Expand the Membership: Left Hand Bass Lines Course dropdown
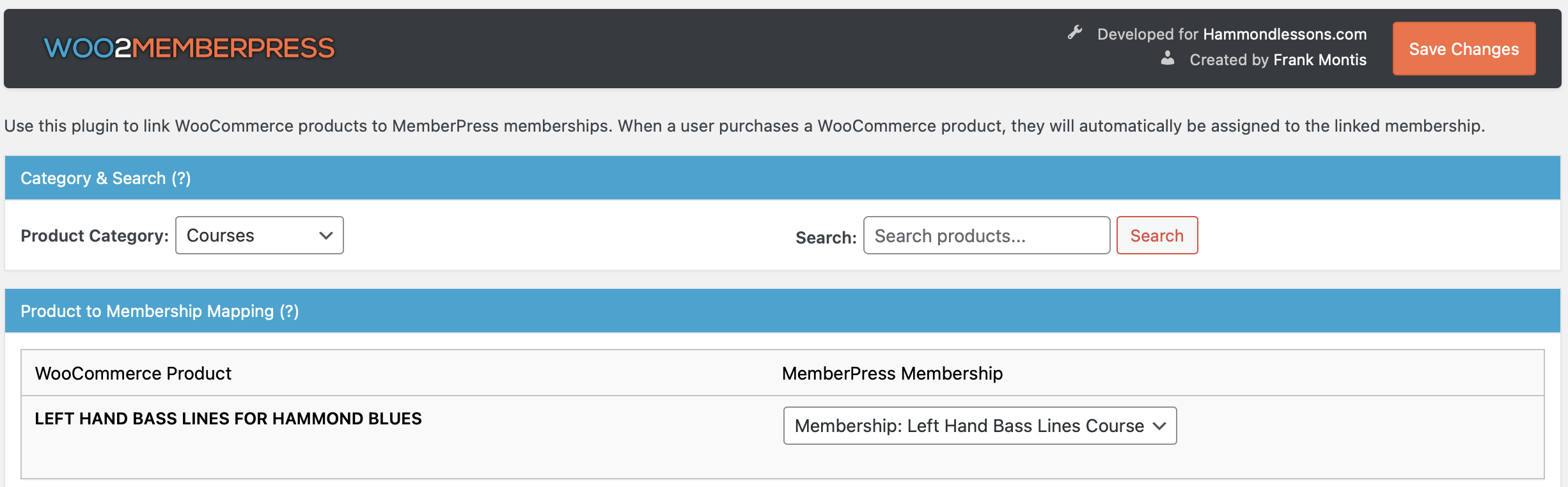The height and width of the screenshot is (487, 1568). coord(980,426)
